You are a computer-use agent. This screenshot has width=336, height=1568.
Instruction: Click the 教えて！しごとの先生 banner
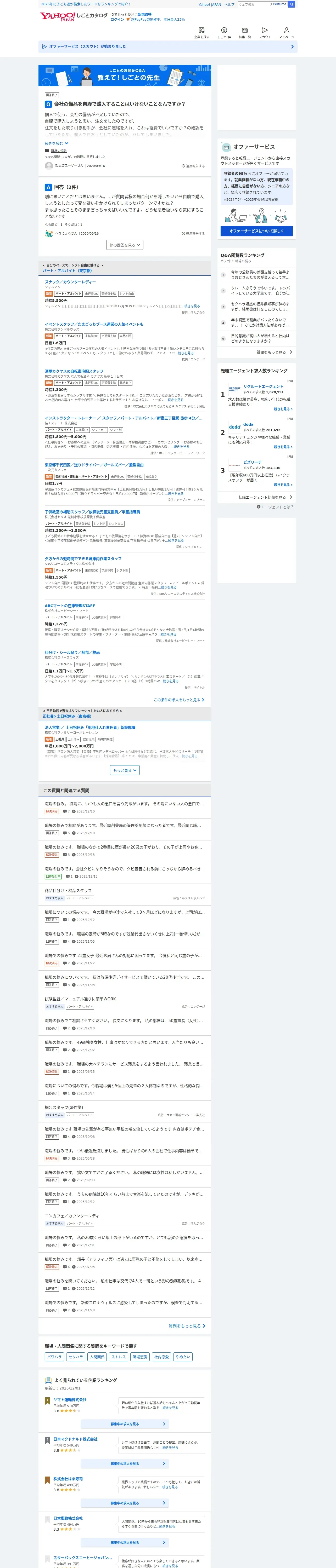tap(125, 76)
